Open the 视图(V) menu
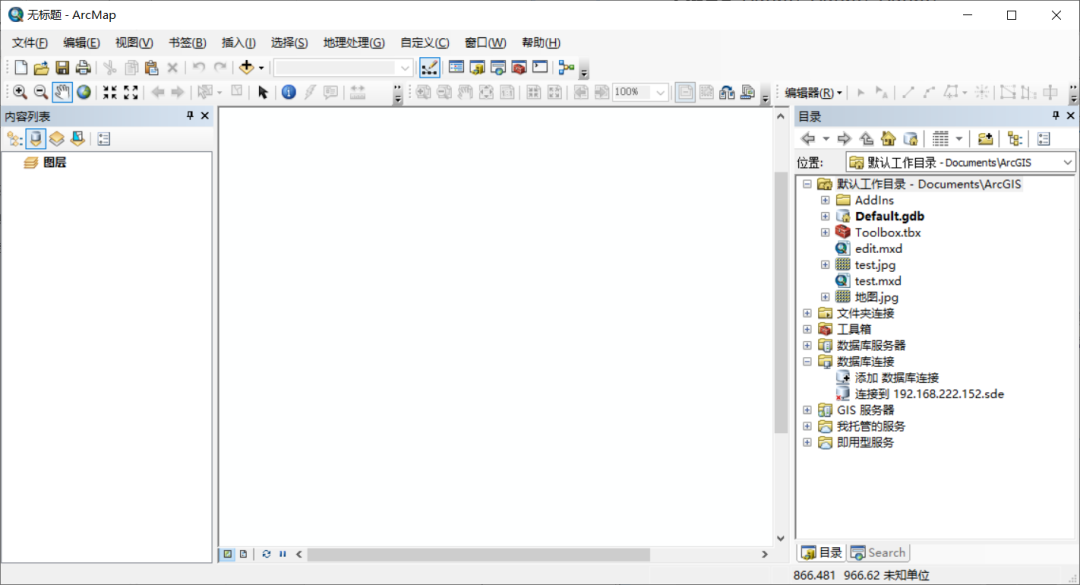 click(x=134, y=43)
